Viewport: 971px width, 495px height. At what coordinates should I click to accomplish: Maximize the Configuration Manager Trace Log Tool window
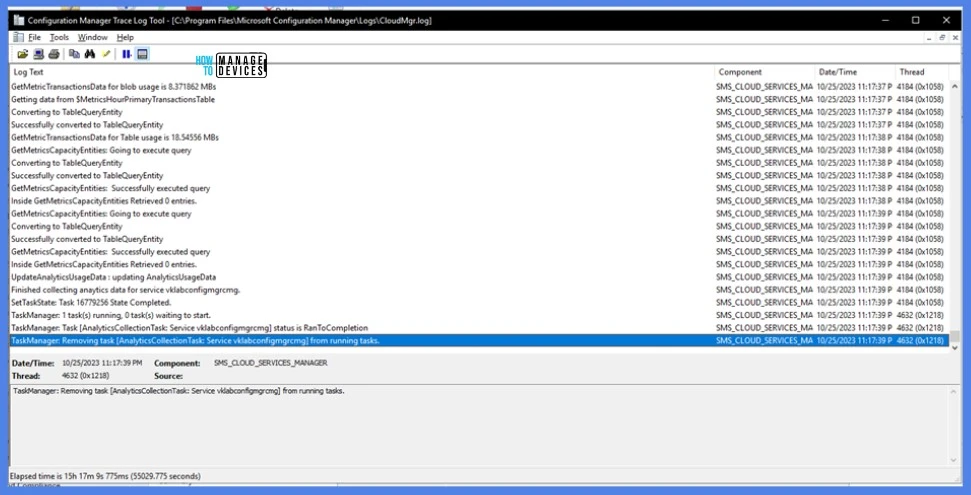pos(915,20)
